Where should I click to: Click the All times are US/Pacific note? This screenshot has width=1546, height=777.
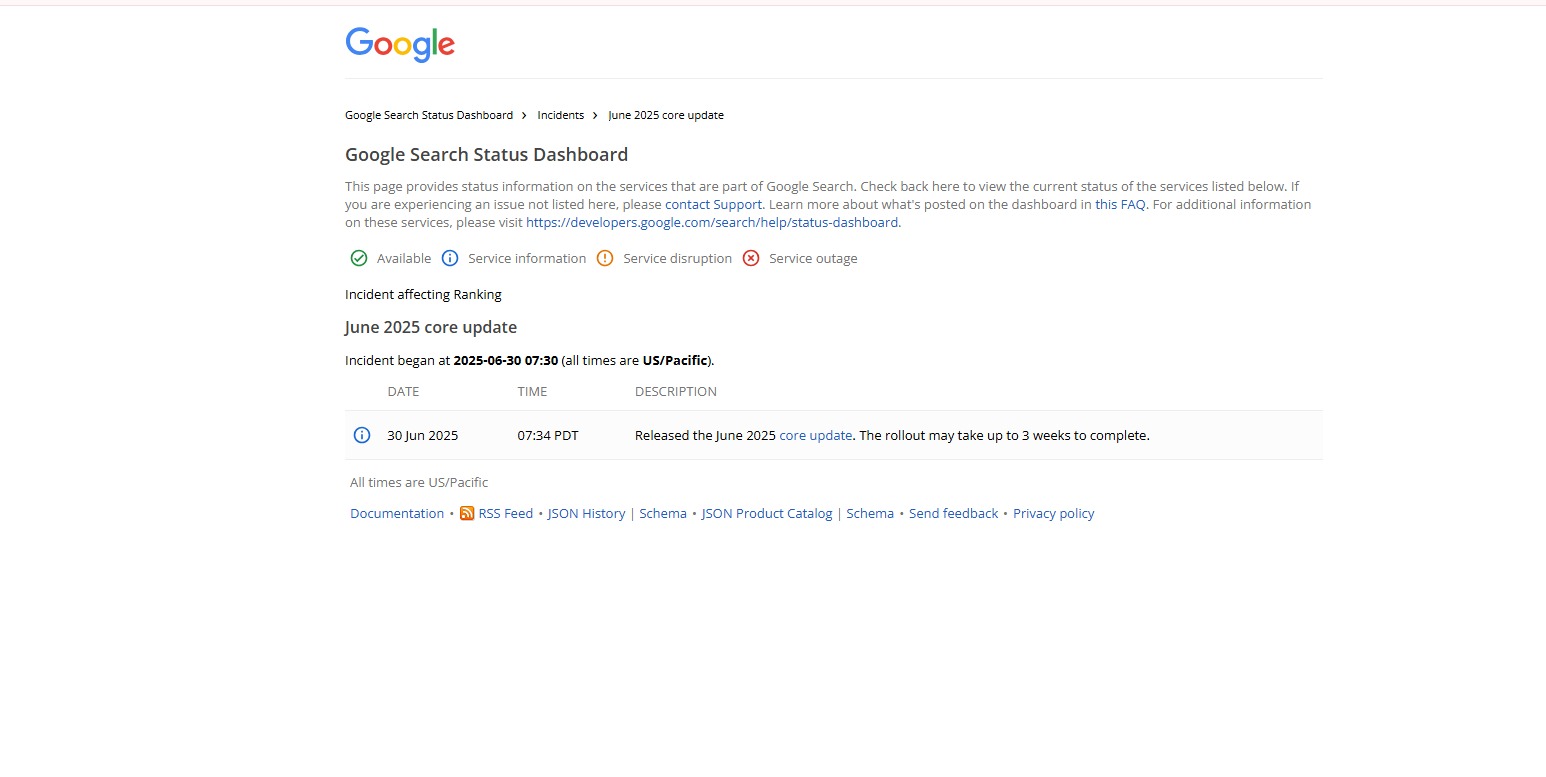(x=419, y=482)
